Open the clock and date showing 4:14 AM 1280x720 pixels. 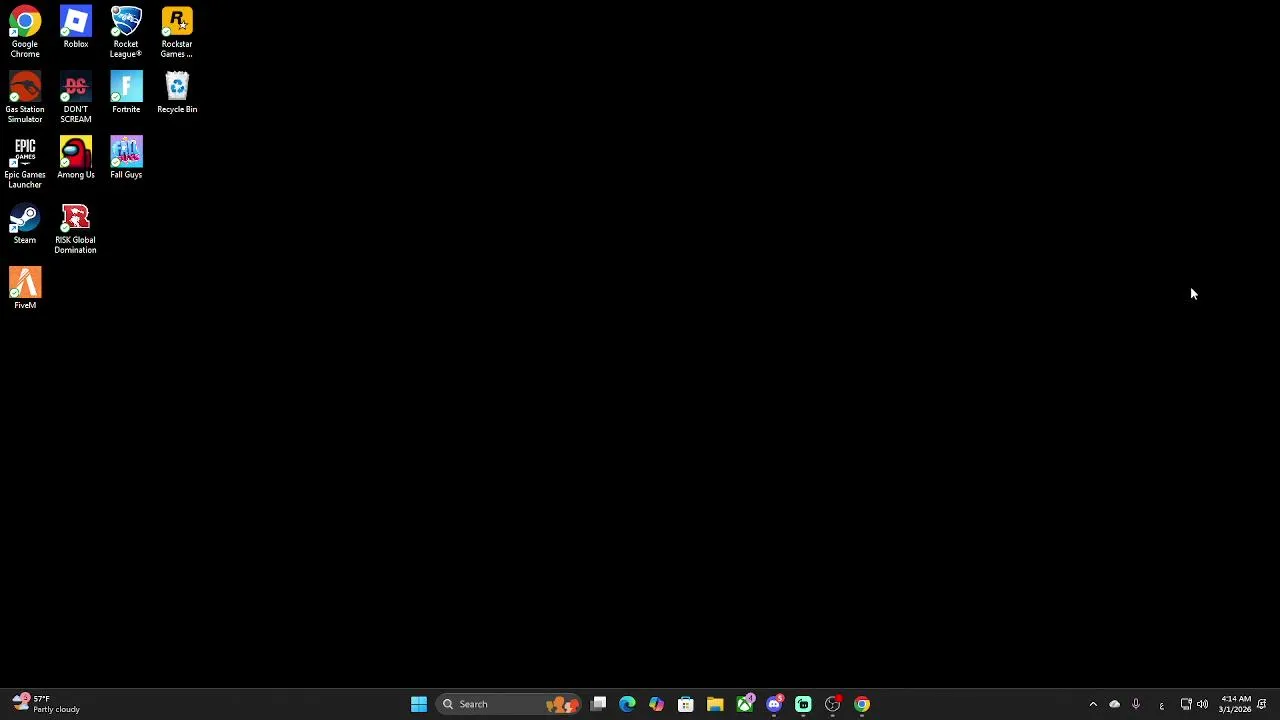point(1235,704)
